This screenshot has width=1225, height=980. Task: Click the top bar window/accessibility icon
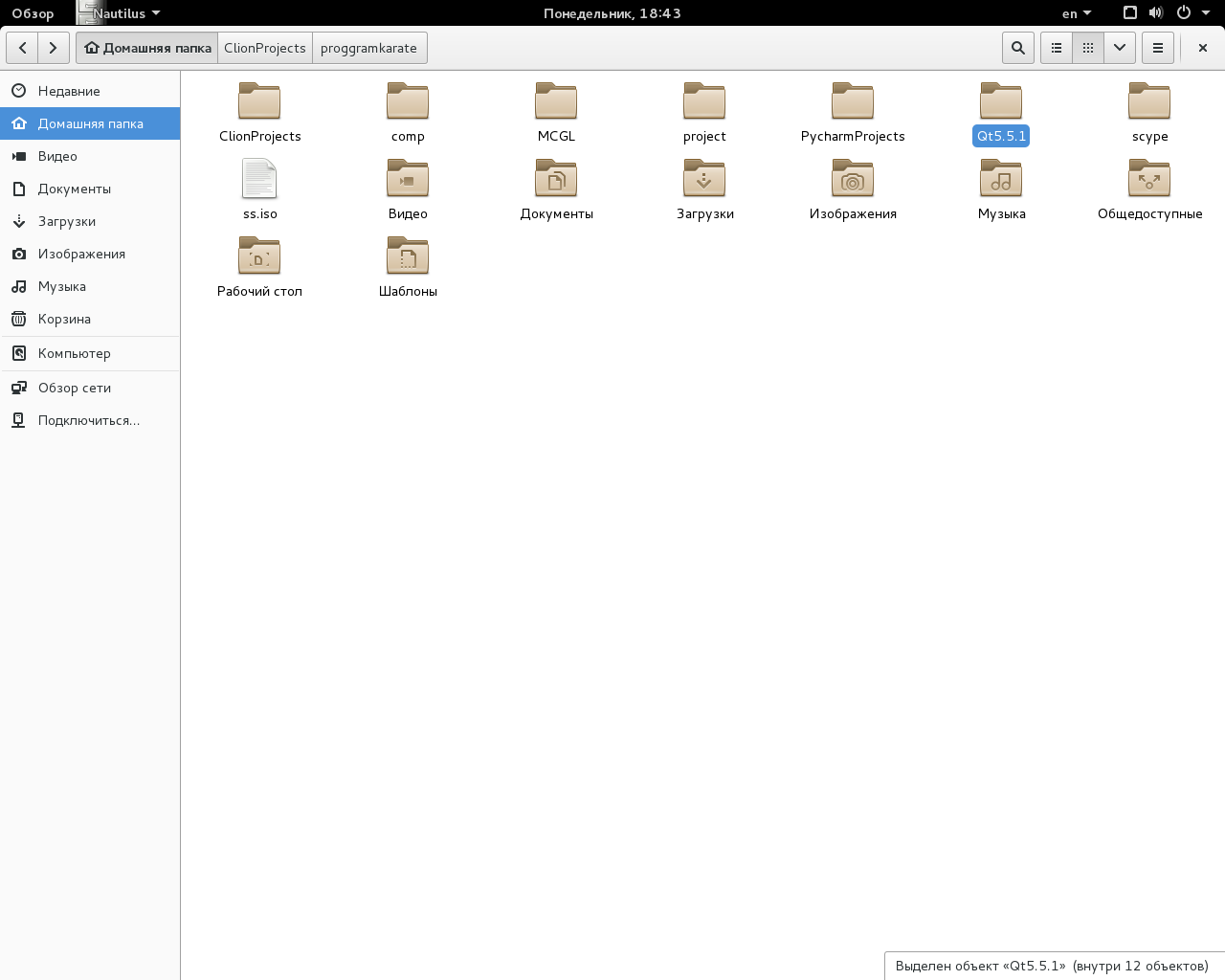tap(1130, 13)
